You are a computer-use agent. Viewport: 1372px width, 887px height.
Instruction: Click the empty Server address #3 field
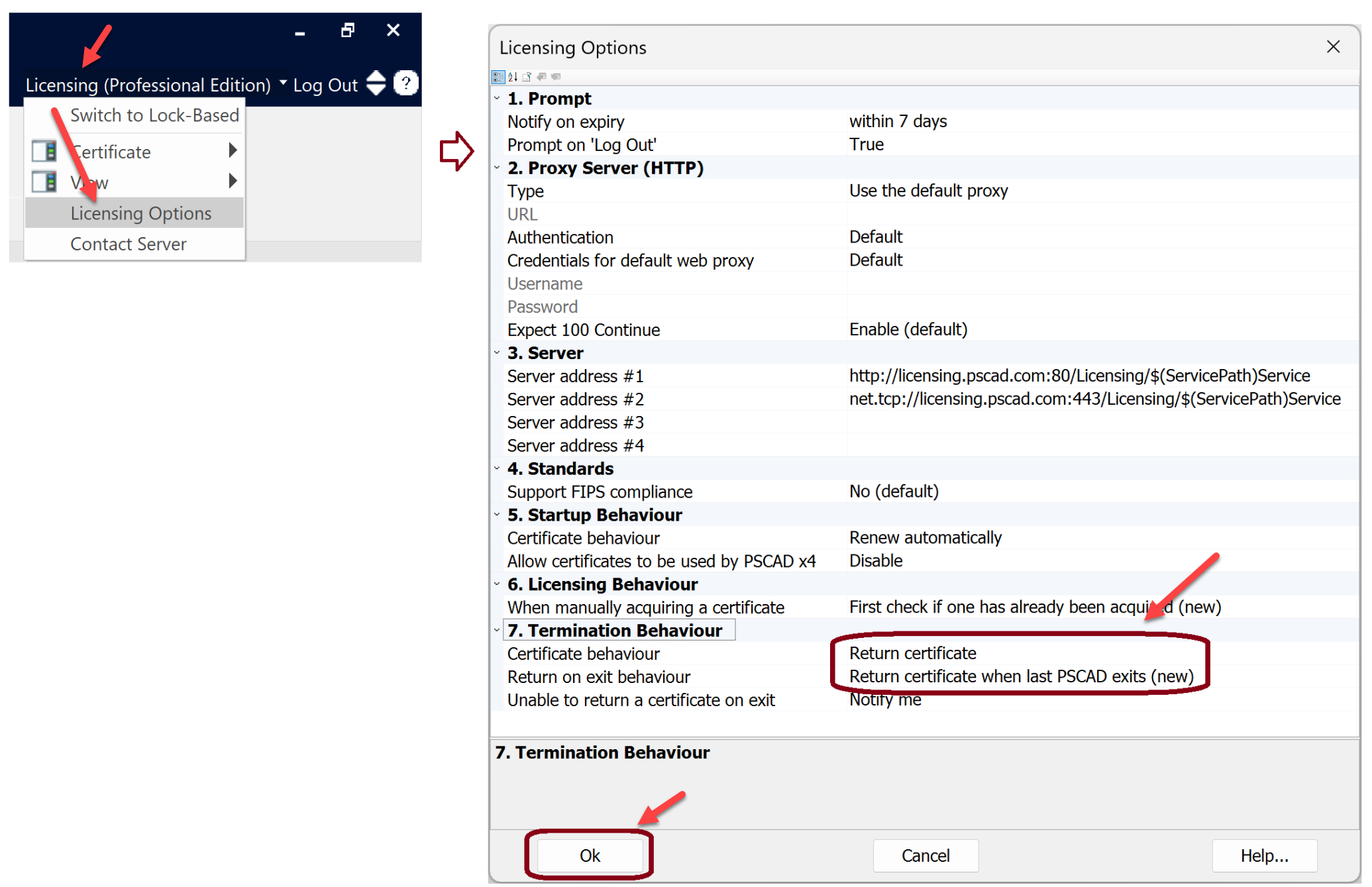pos(1102,423)
